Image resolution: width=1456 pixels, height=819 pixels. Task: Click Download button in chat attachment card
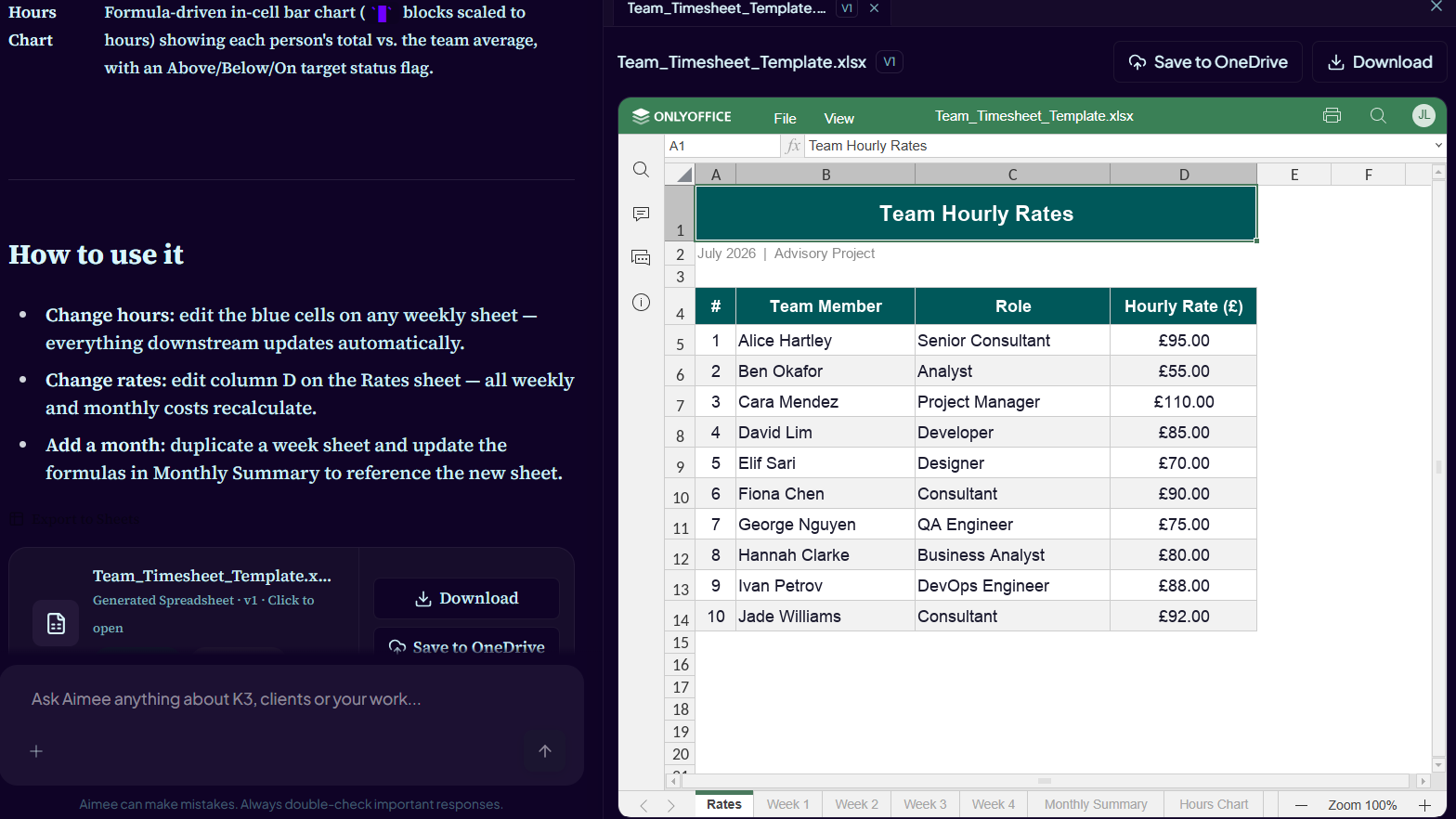pos(466,599)
